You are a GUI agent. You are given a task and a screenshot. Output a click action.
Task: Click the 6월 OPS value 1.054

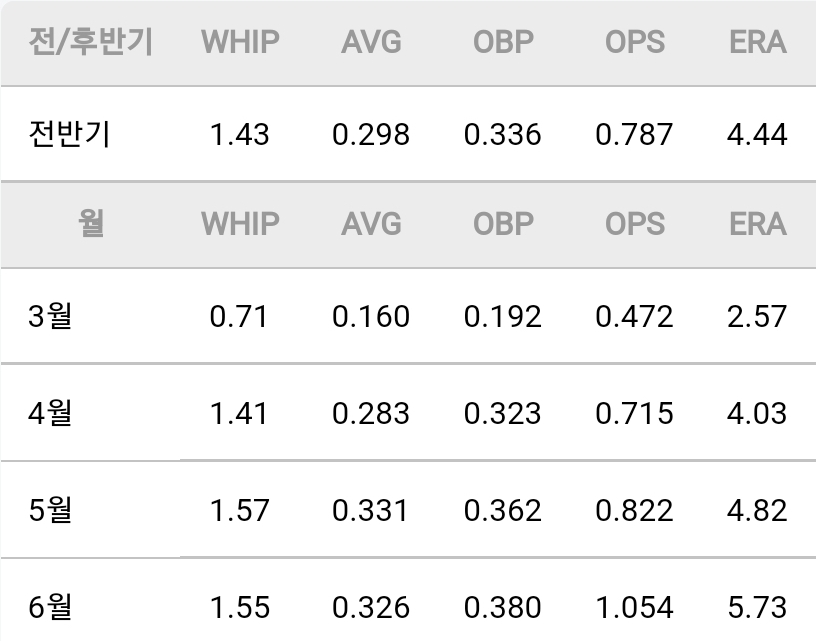(634, 608)
